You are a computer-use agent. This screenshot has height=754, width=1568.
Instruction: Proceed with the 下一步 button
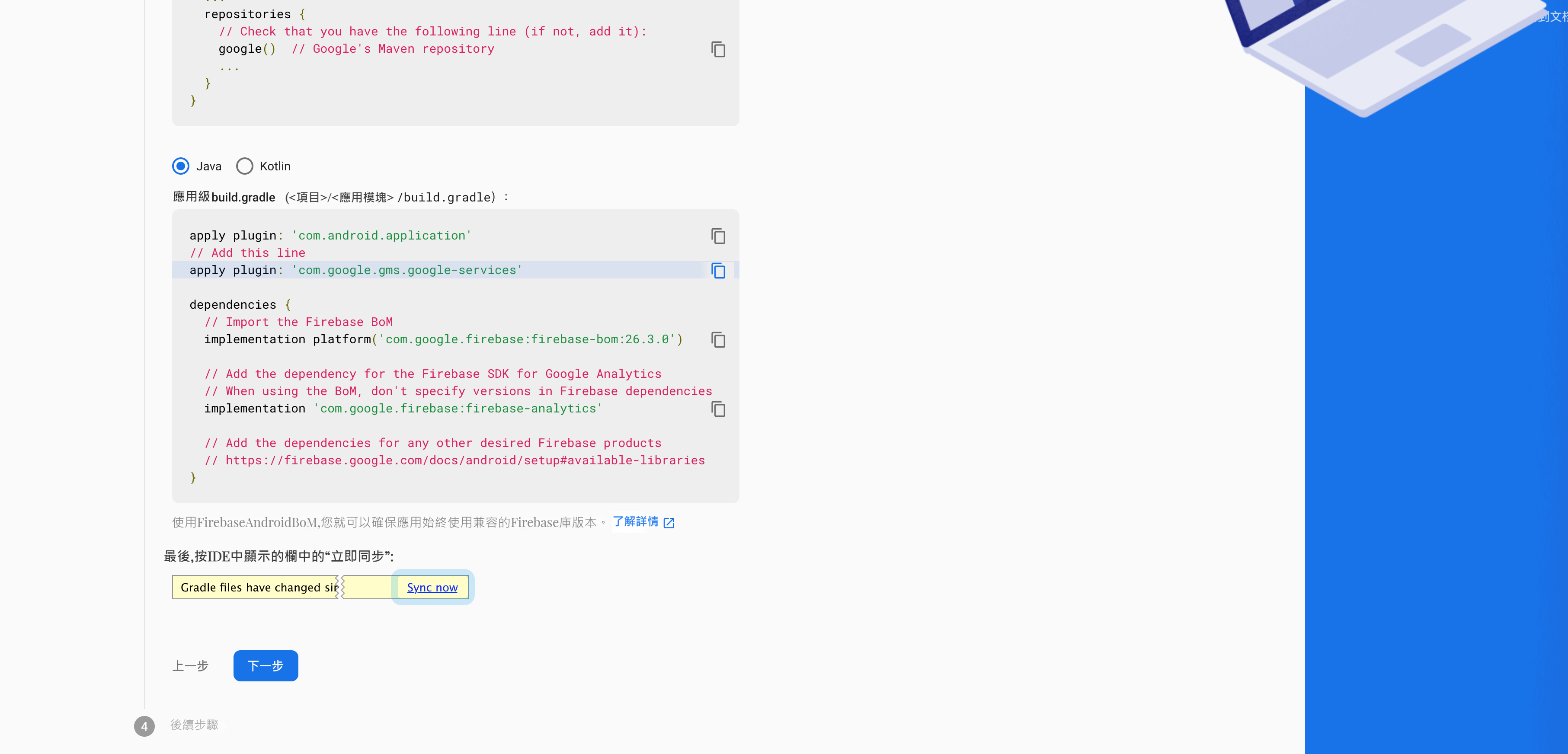pos(266,666)
